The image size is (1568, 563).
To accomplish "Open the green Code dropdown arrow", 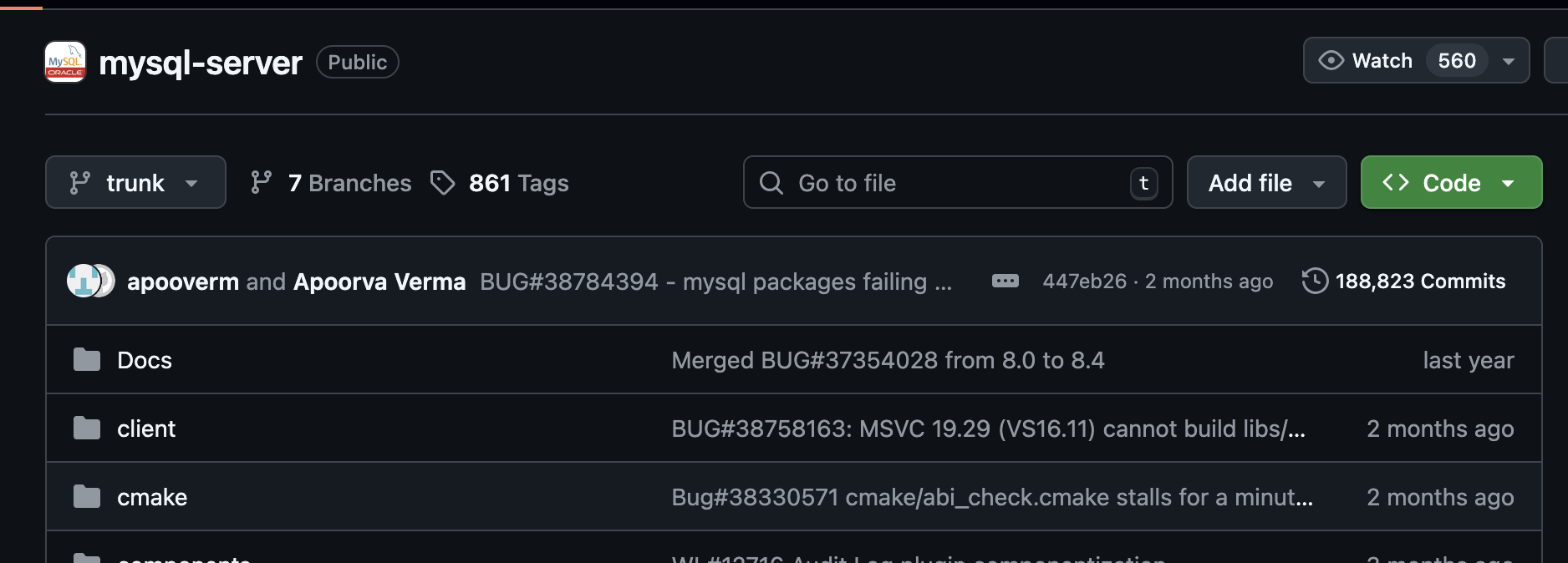I will tap(1509, 182).
